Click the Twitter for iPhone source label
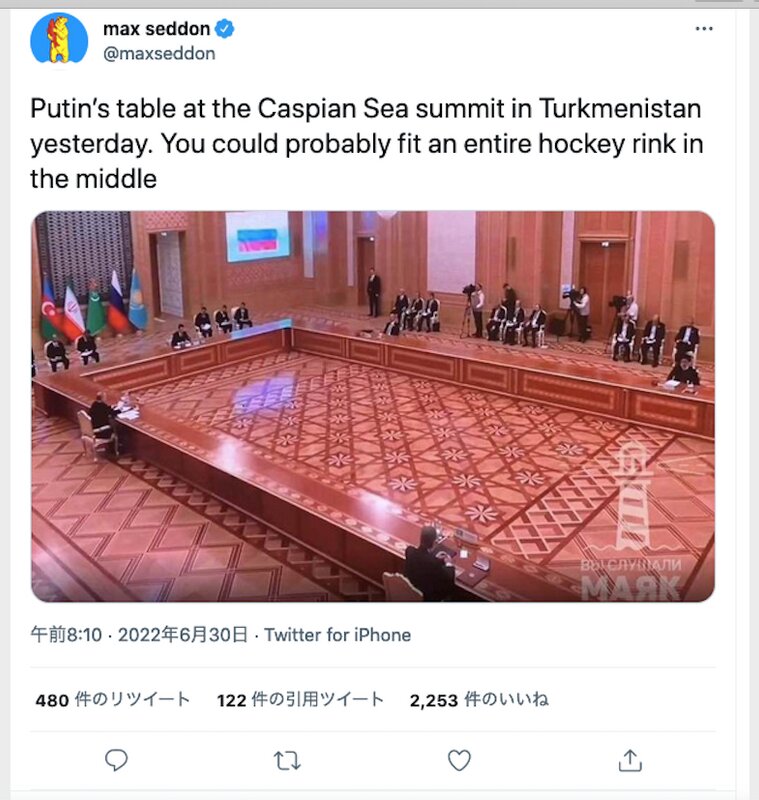The width and height of the screenshot is (759, 800). [337, 635]
